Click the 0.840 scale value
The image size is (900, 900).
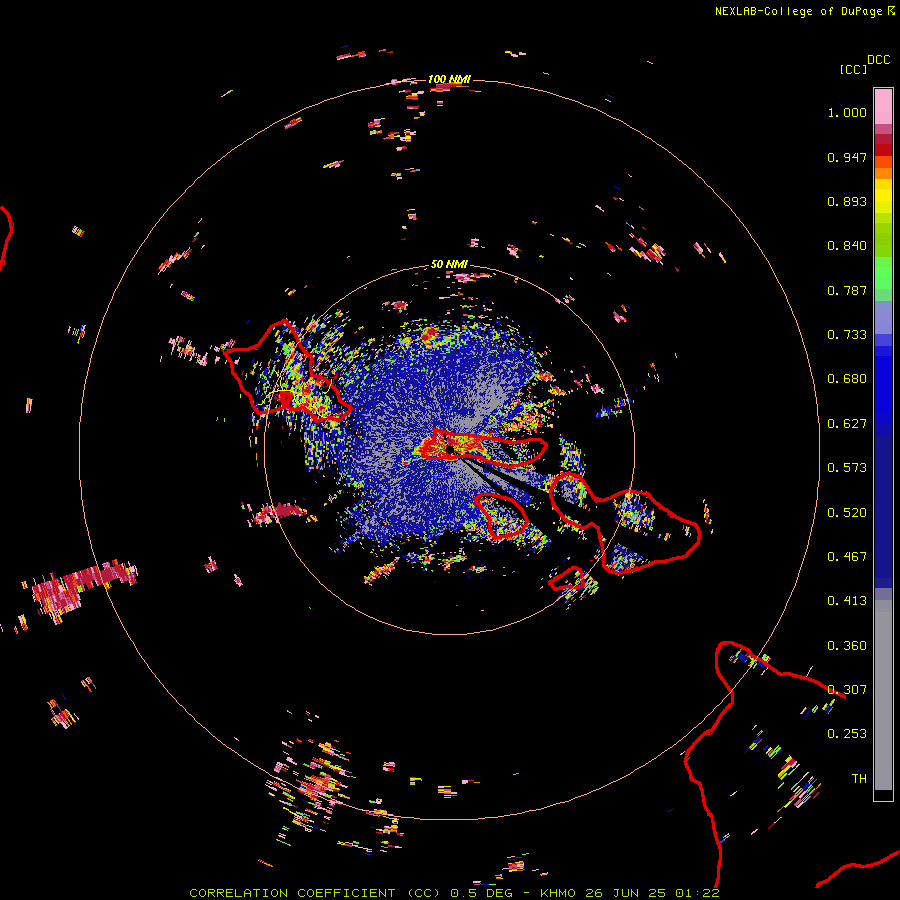point(847,246)
